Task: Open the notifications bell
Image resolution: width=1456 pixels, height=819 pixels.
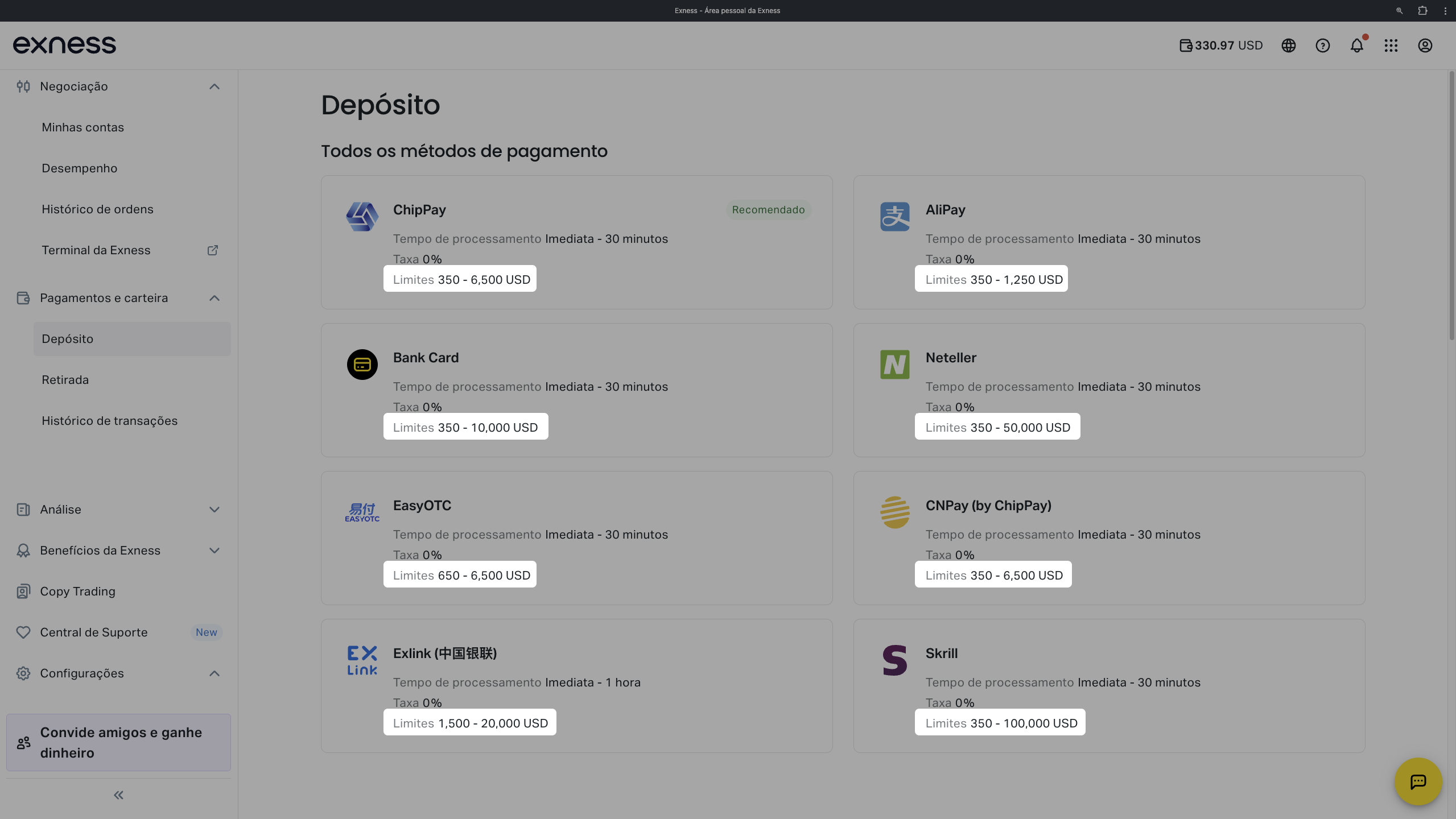Action: pyautogui.click(x=1357, y=45)
